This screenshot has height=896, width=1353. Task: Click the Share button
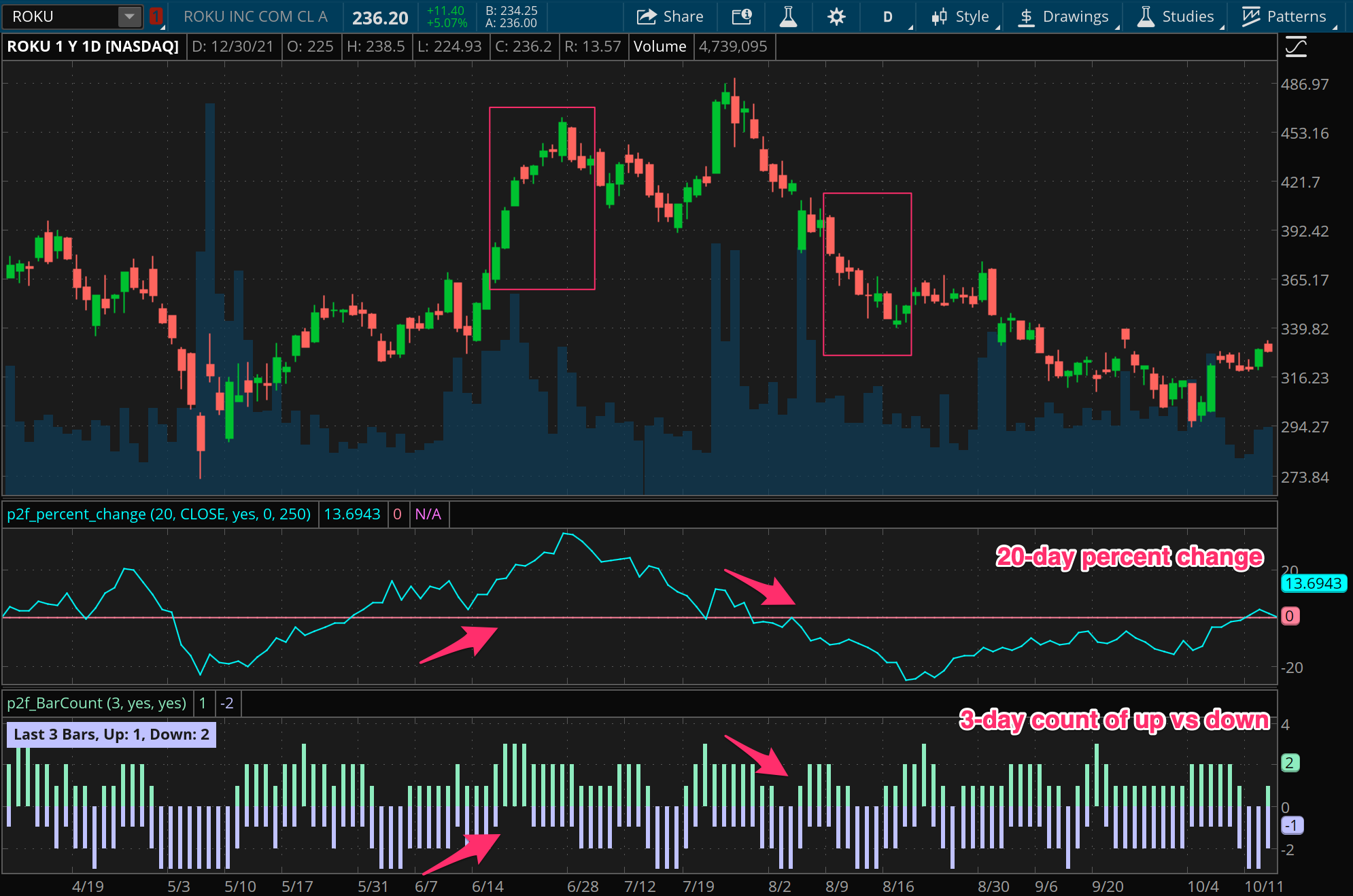[670, 16]
